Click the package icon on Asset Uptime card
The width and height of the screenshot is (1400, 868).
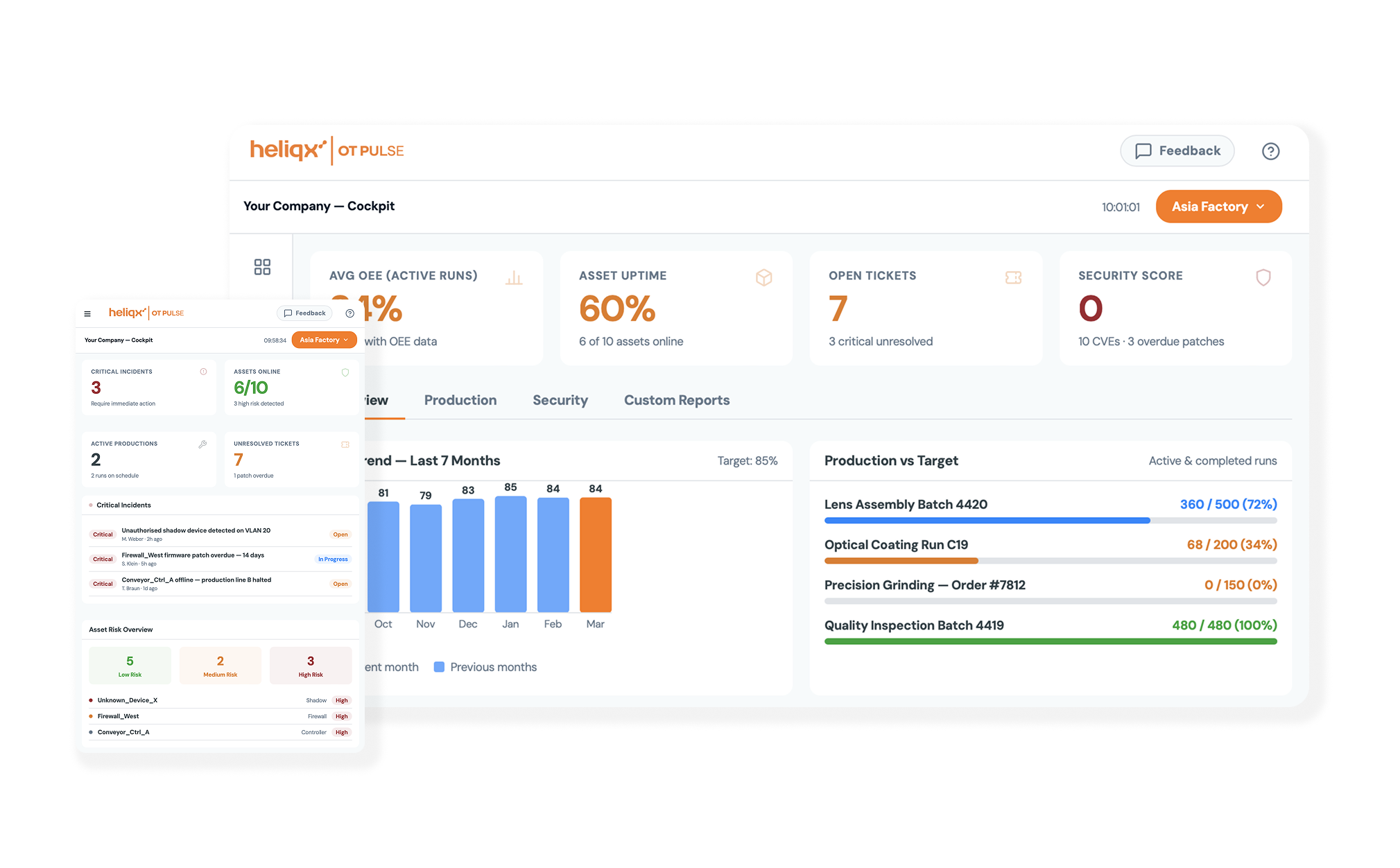pyautogui.click(x=763, y=277)
